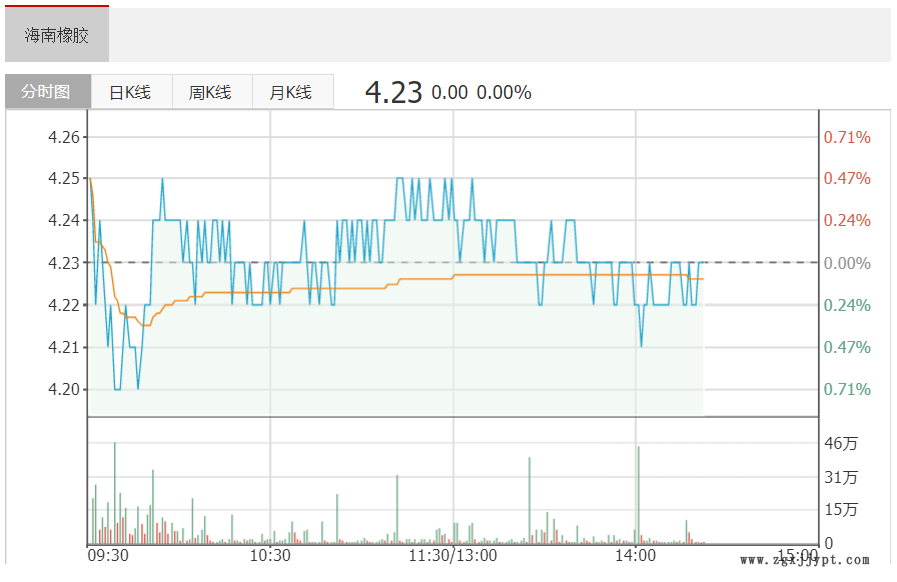Viewport: 897px width, 582px height.
Task: Click the green 0.71% percent axis label
Action: pos(847,390)
